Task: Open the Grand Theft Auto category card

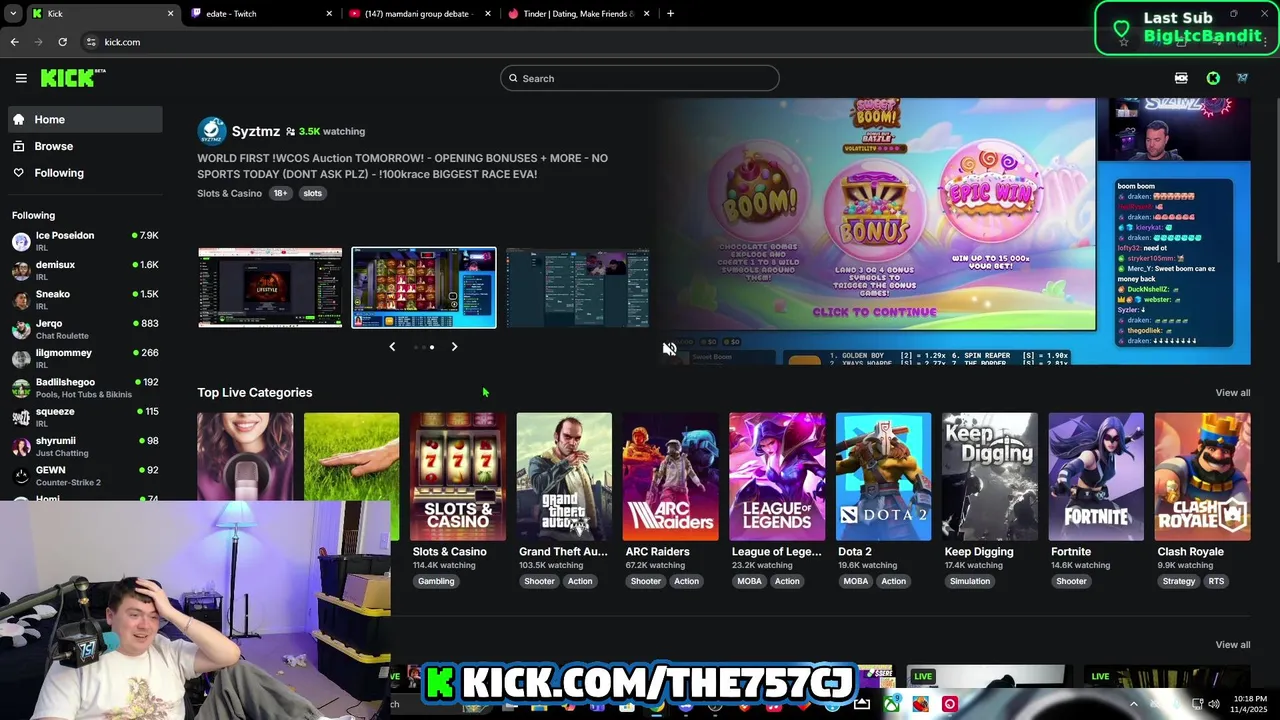Action: [564, 477]
